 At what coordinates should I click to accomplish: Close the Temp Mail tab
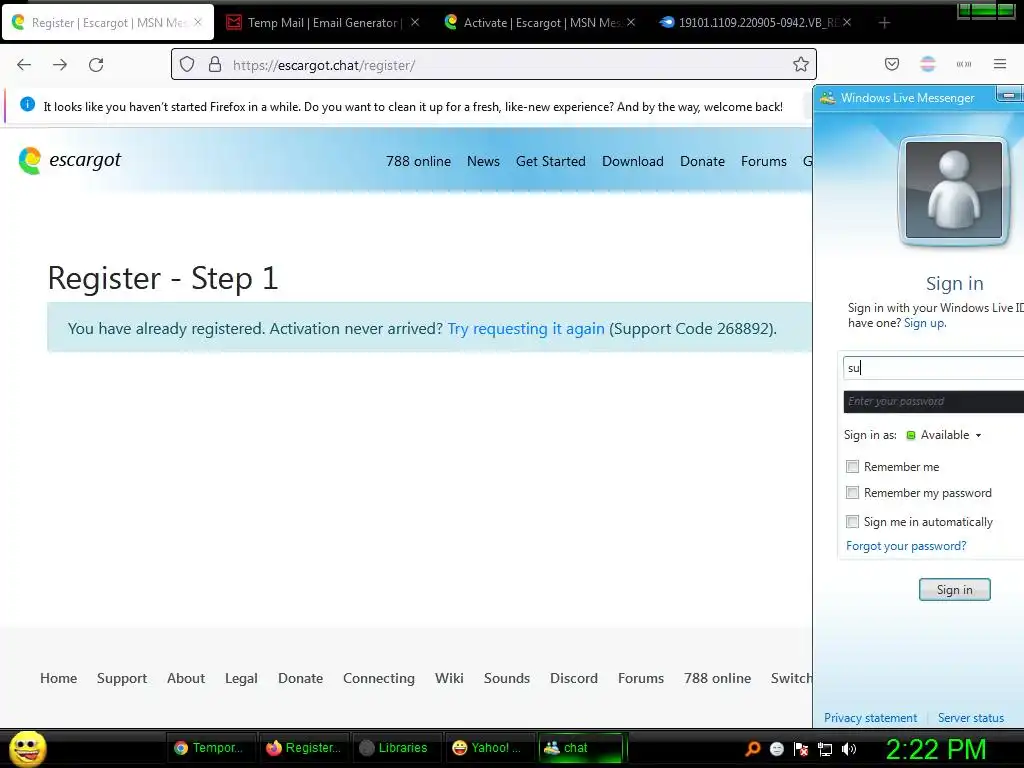point(415,22)
